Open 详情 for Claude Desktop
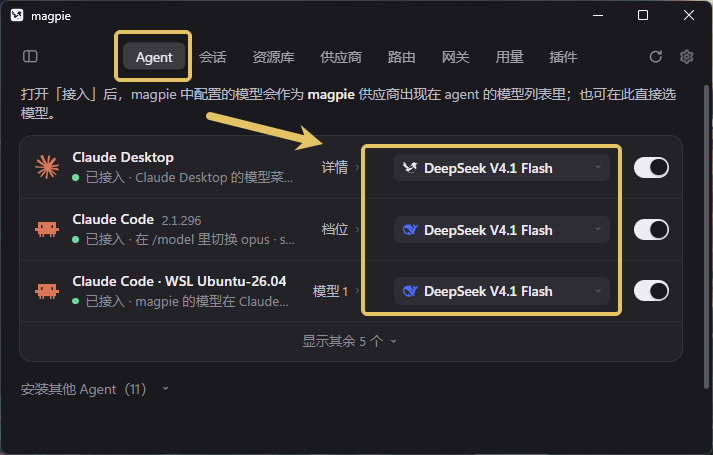The image size is (713, 455). [x=340, y=167]
